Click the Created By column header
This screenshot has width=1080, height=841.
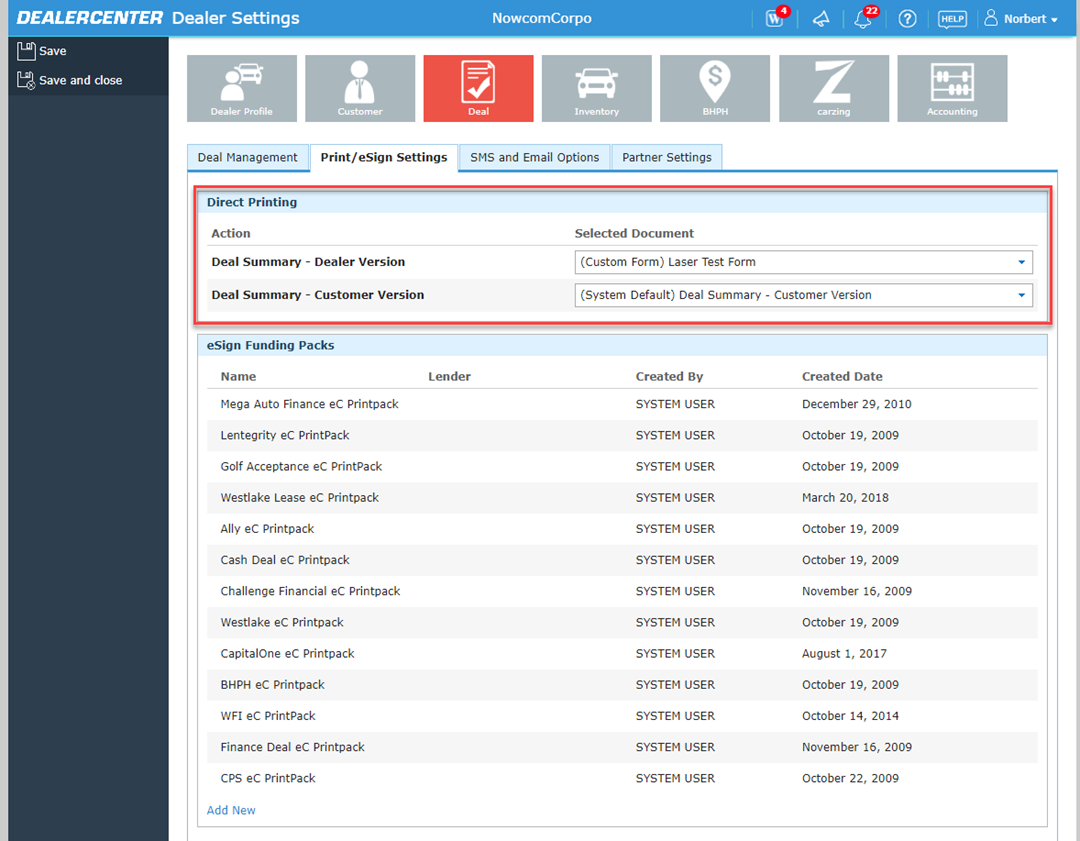coord(669,377)
